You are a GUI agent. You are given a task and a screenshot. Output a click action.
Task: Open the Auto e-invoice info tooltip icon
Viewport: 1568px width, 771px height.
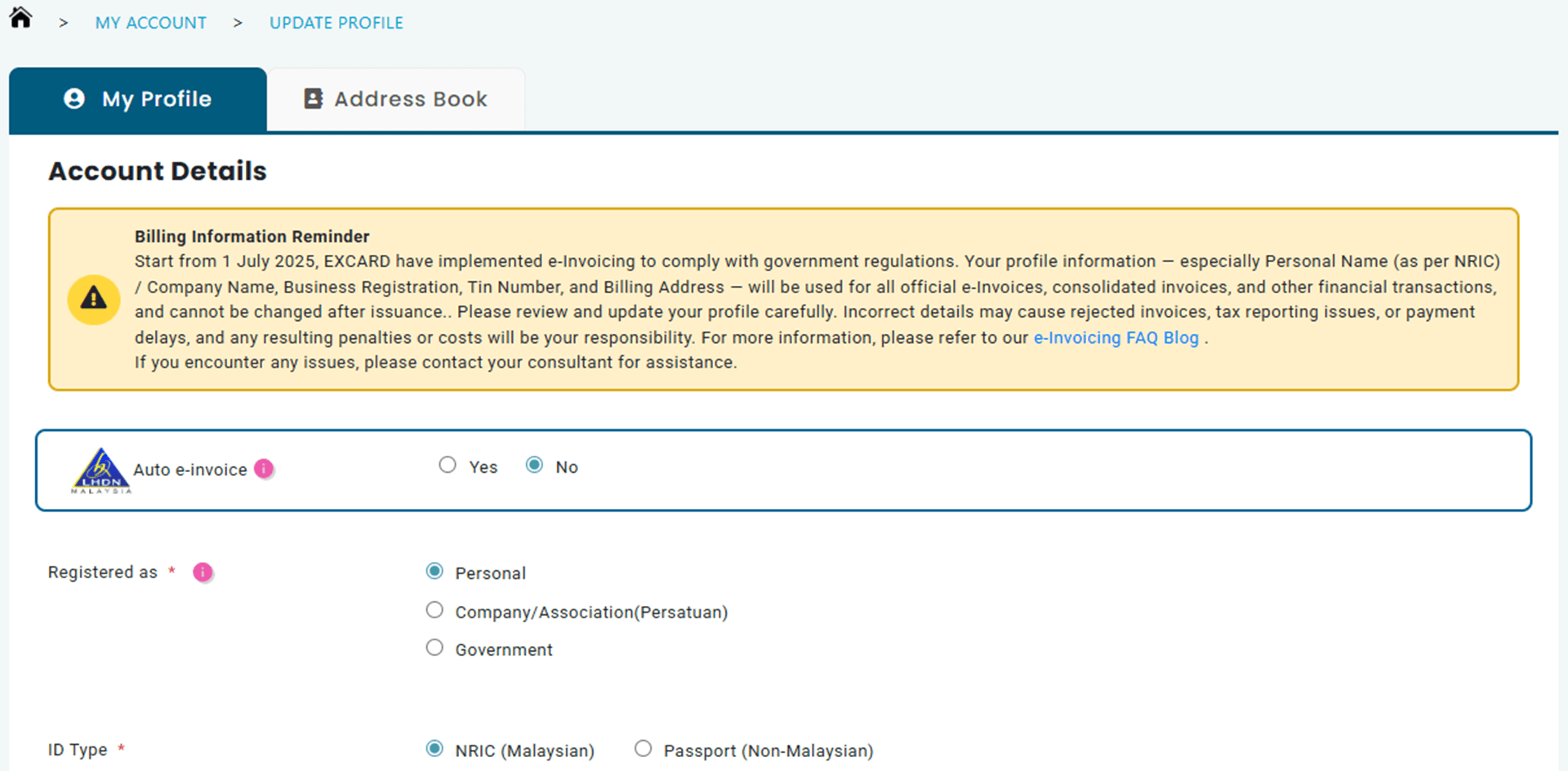click(x=263, y=468)
